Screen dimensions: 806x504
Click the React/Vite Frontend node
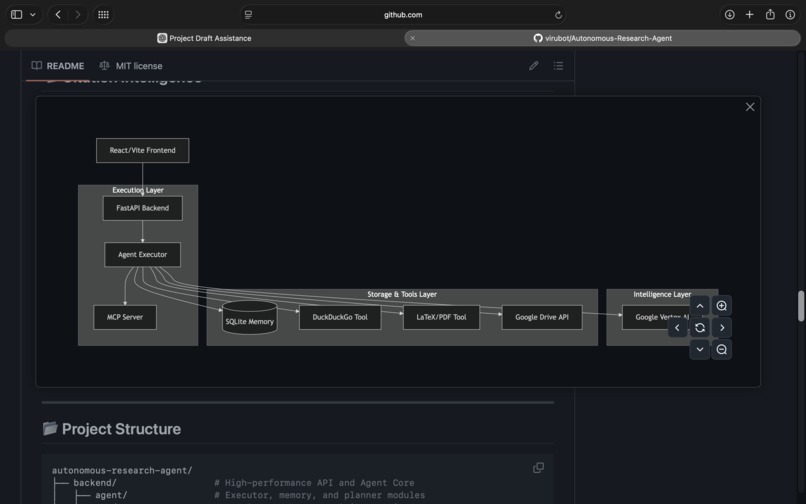[142, 150]
